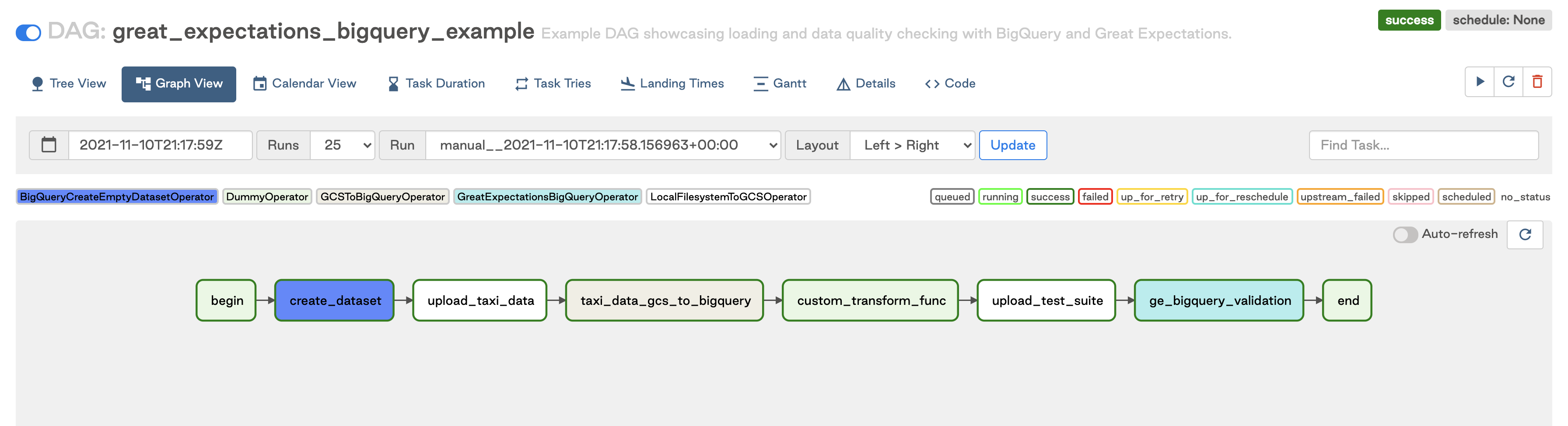Open the Code tab

coord(949,84)
